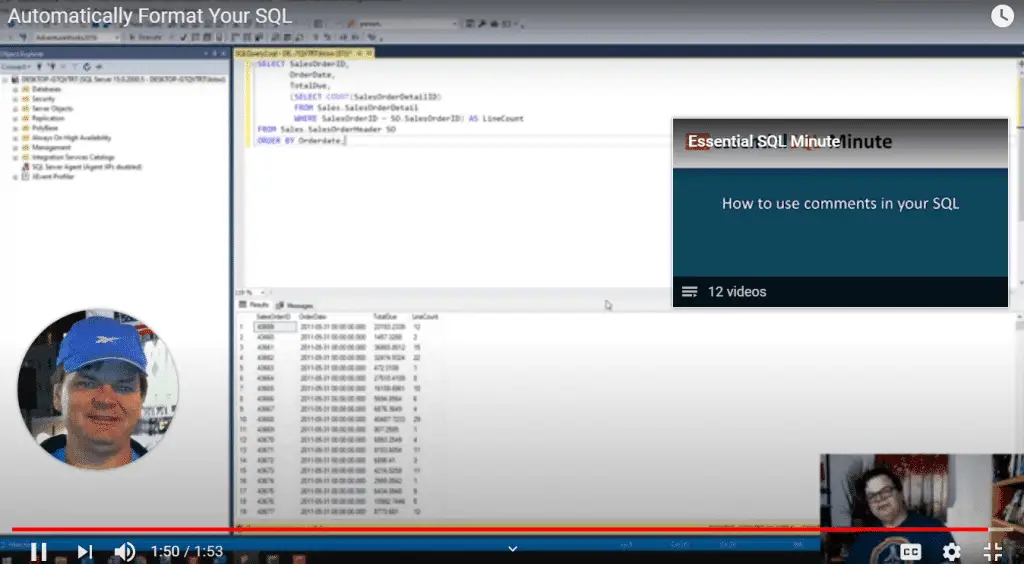The width and height of the screenshot is (1024, 564).
Task: Open the more videos chevron in the player bar
Action: coord(513,548)
